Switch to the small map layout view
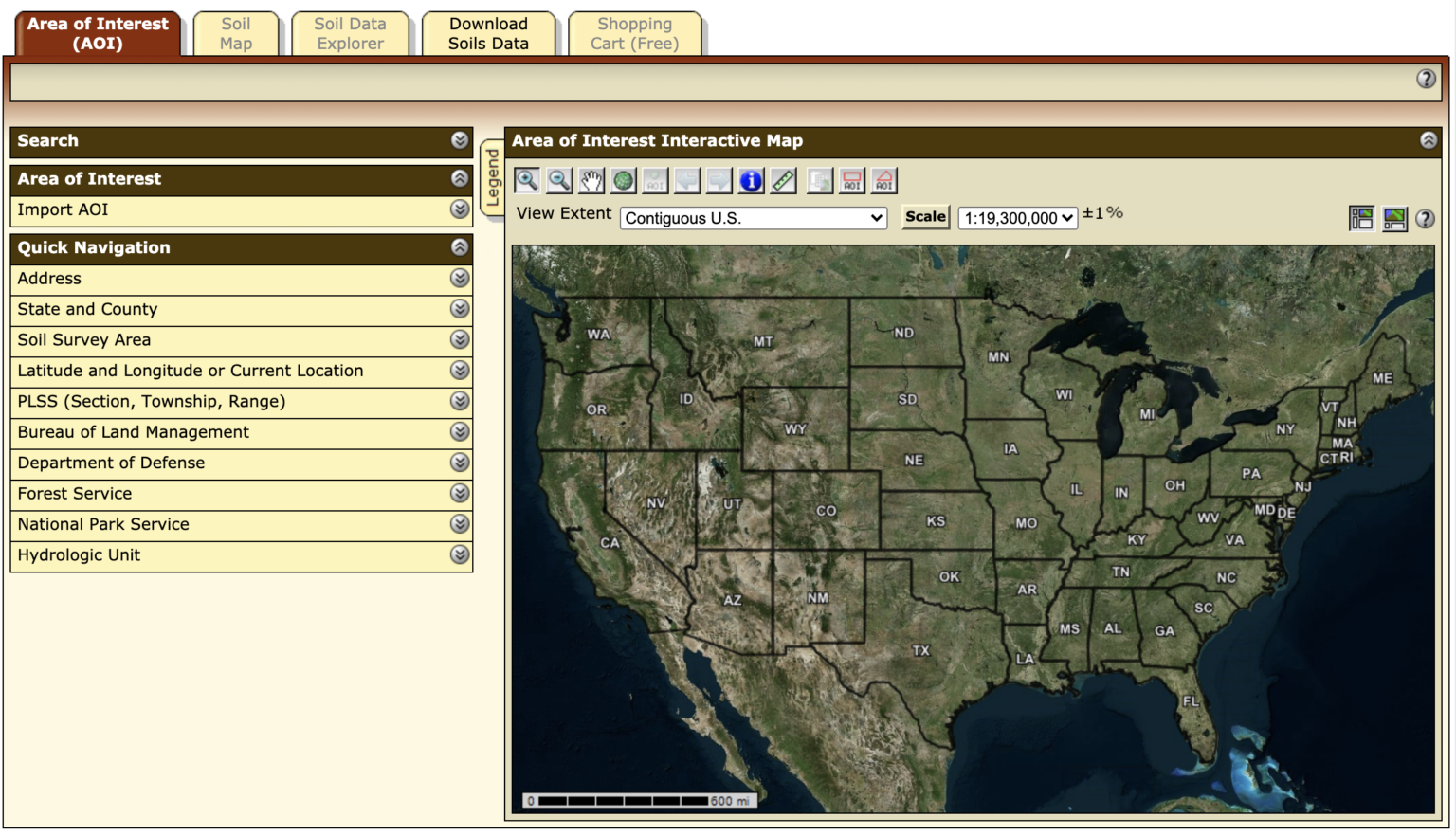Screen dimensions: 1456x836 pos(1361,219)
